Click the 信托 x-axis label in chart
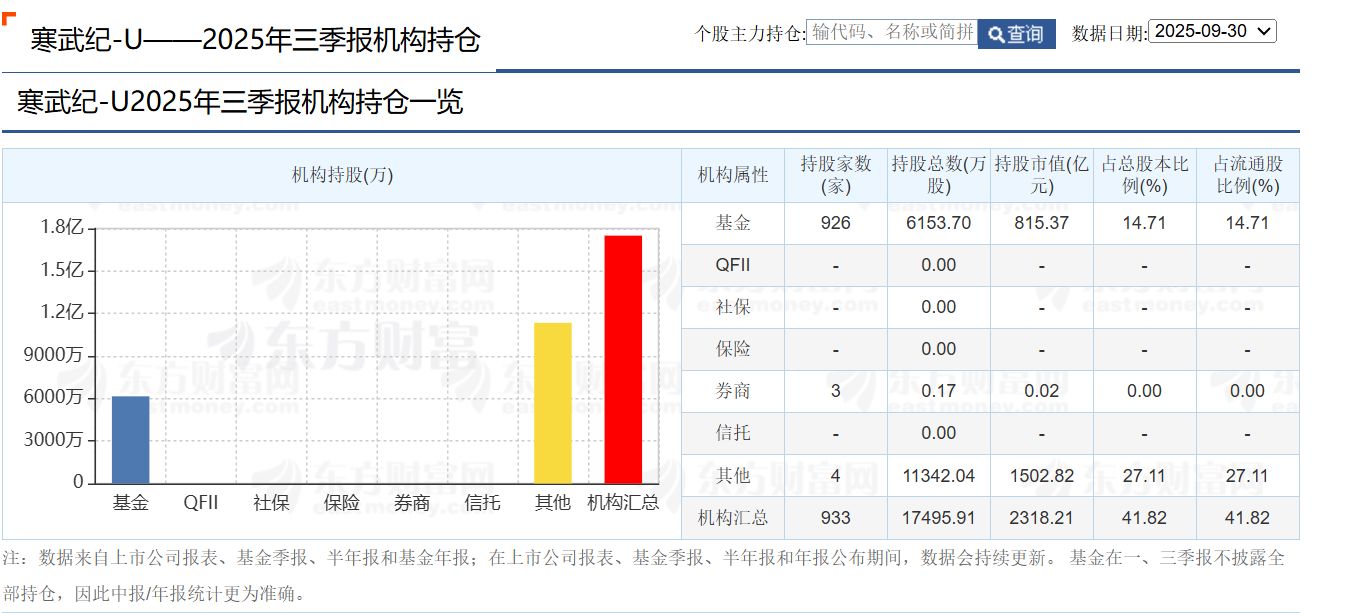 (483, 502)
